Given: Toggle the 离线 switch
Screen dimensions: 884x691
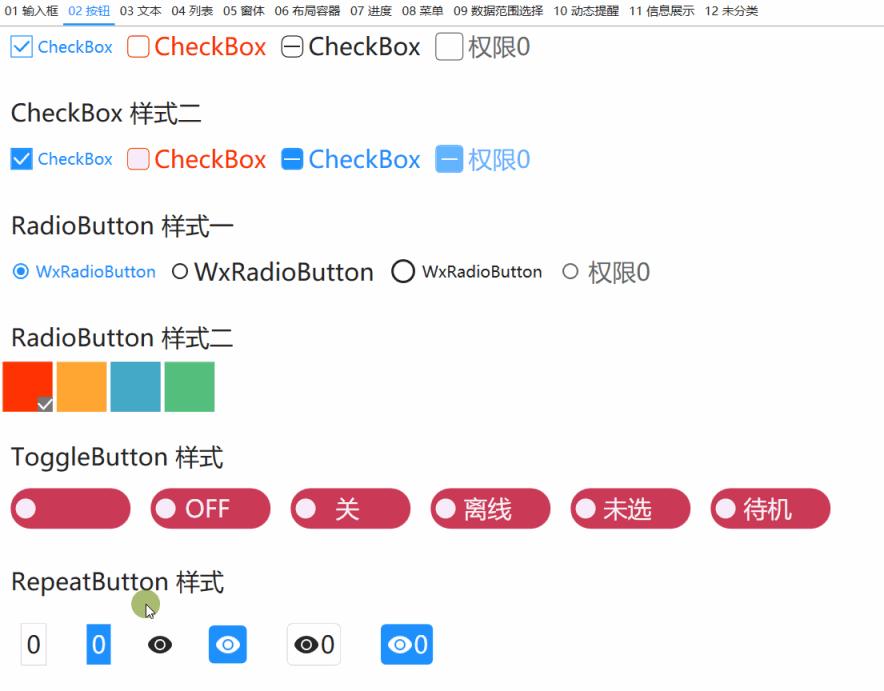Looking at the screenshot, I should 490,508.
